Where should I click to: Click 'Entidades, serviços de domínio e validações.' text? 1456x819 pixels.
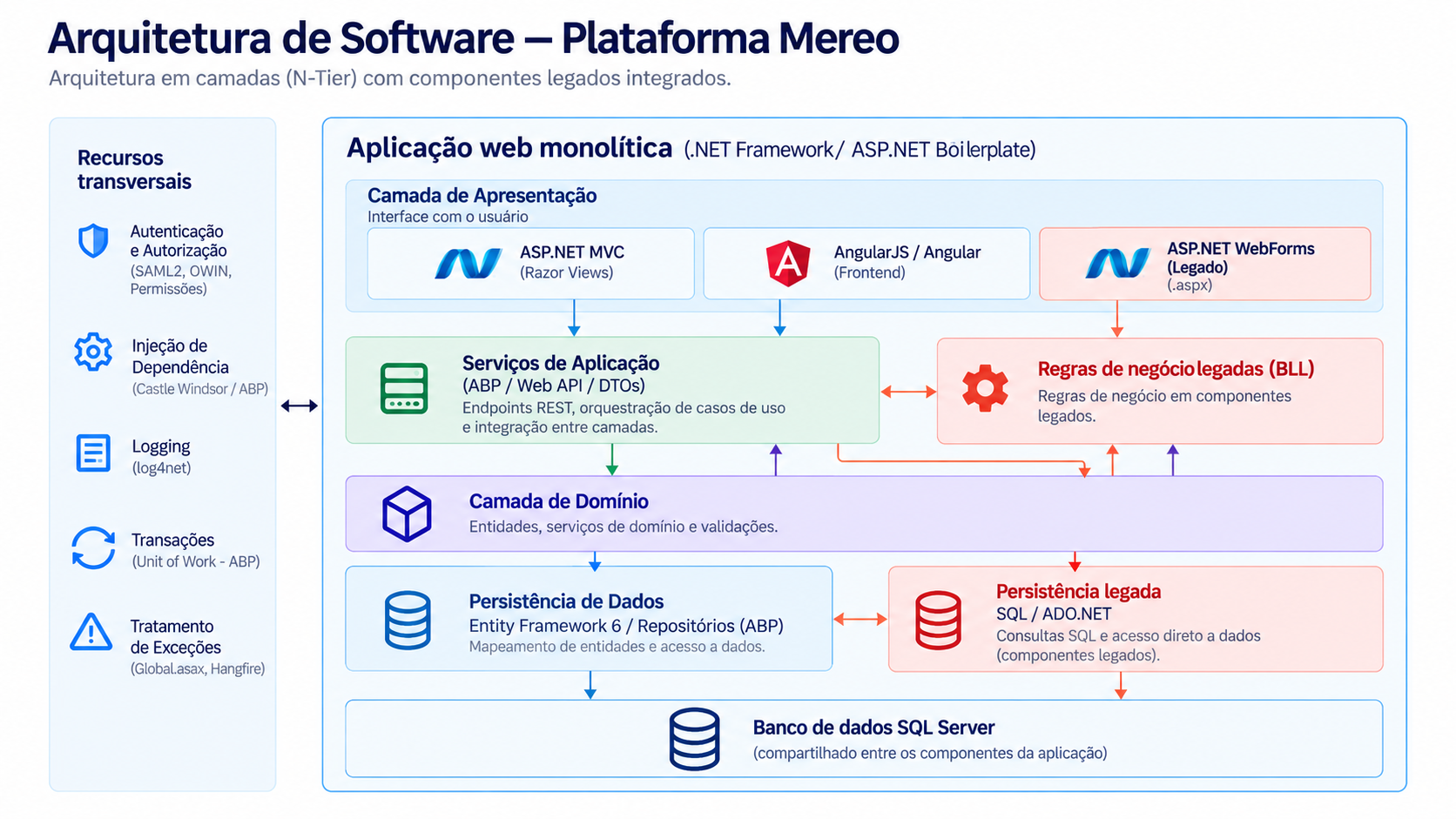point(624,527)
